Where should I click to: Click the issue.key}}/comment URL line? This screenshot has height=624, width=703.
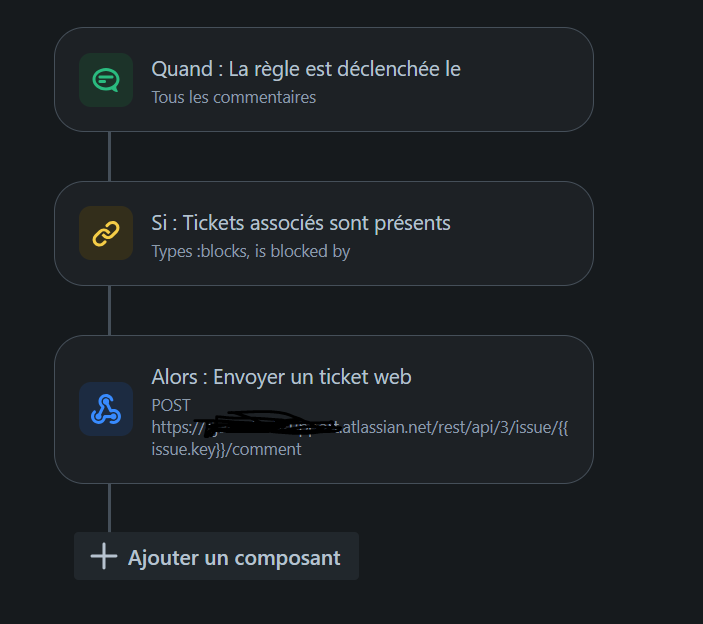click(x=226, y=449)
